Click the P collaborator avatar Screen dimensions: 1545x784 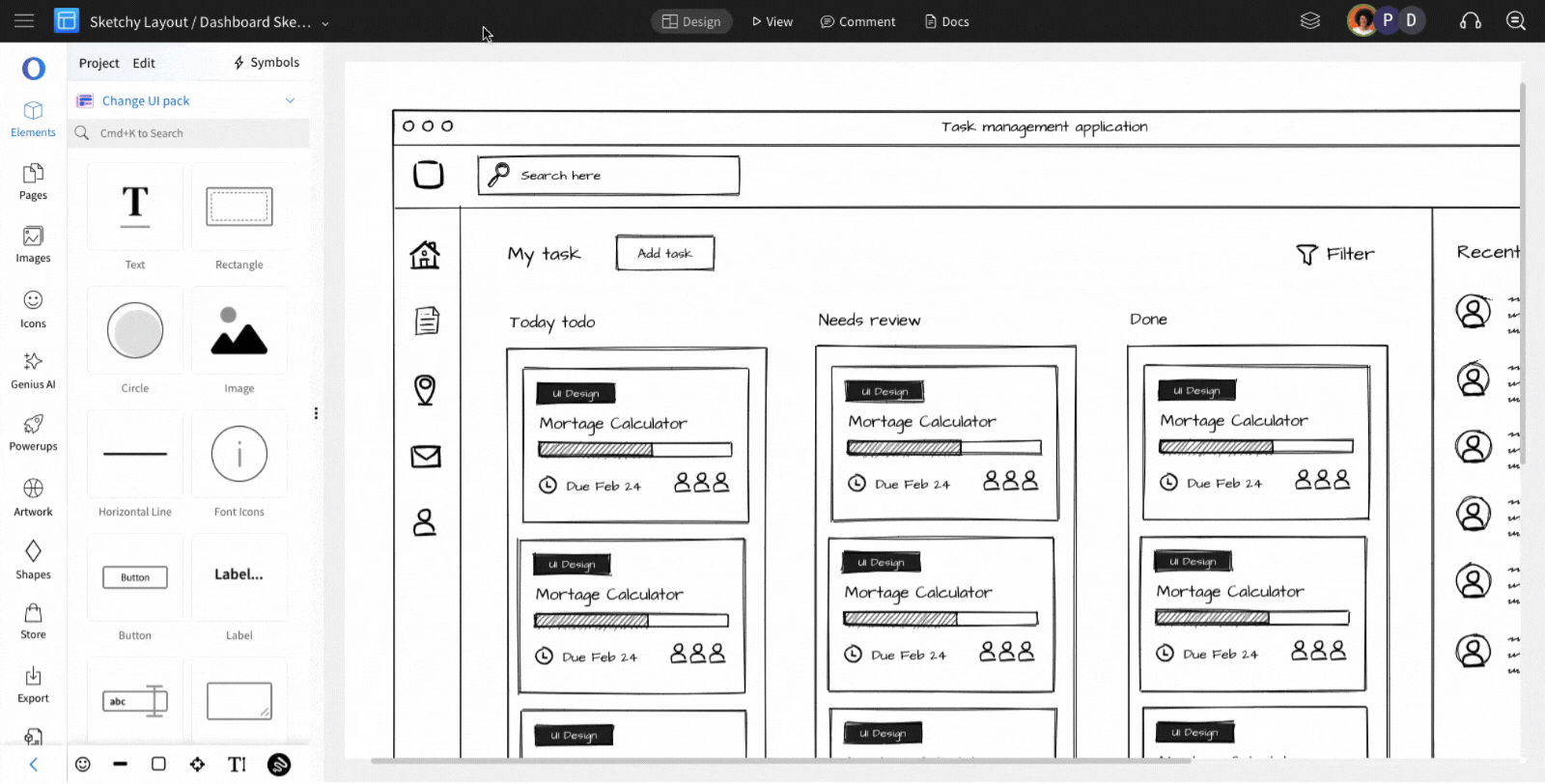1388,20
